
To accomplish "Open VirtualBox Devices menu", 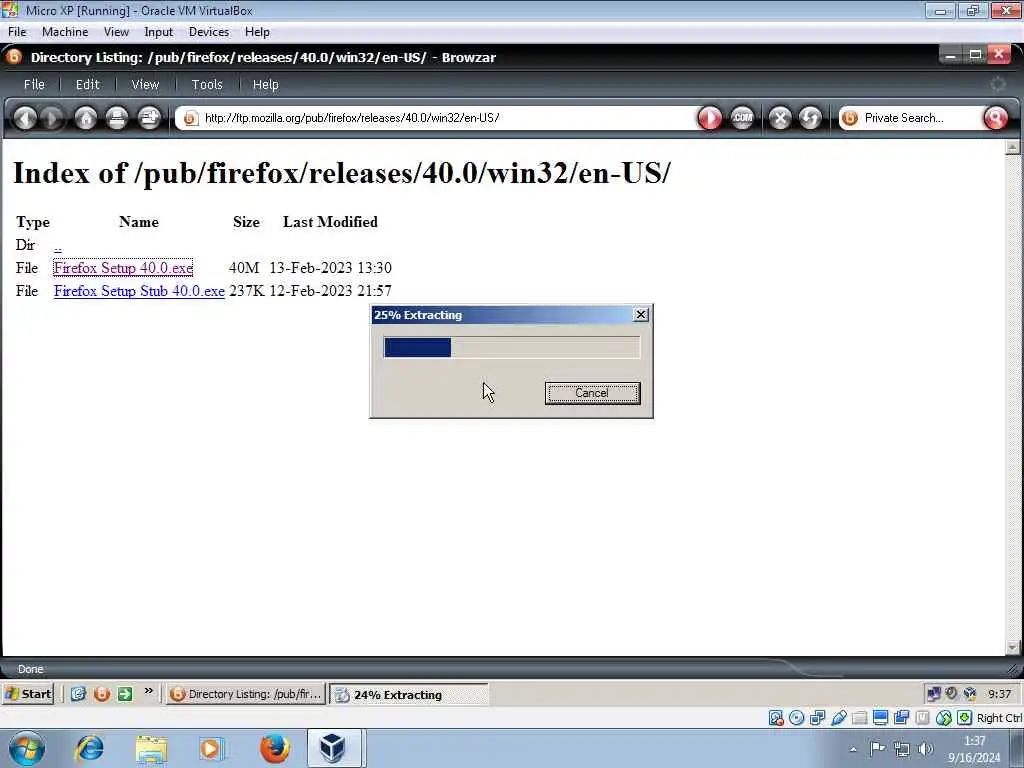I will click(208, 32).
